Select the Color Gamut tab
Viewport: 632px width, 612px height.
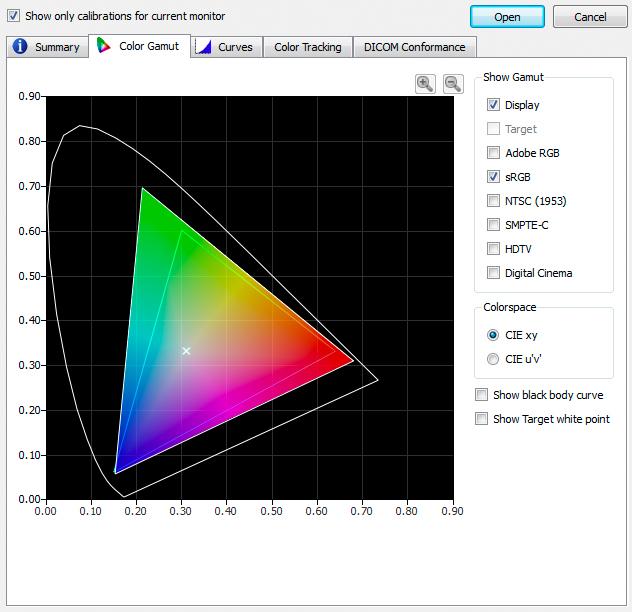pos(139,46)
